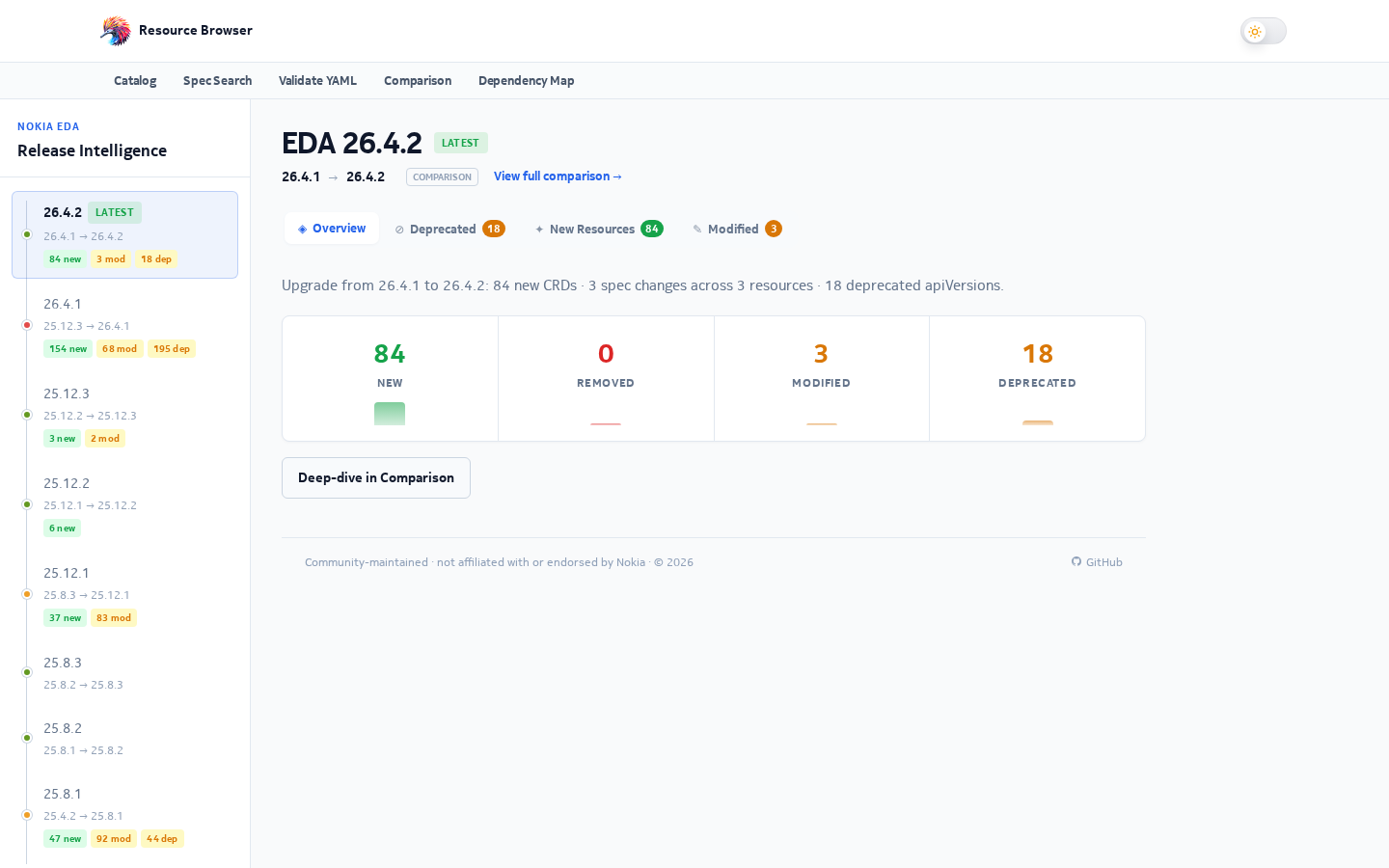This screenshot has height=868, width=1389.
Task: Select release 26.4.1 in sidebar
Action: click(x=125, y=326)
